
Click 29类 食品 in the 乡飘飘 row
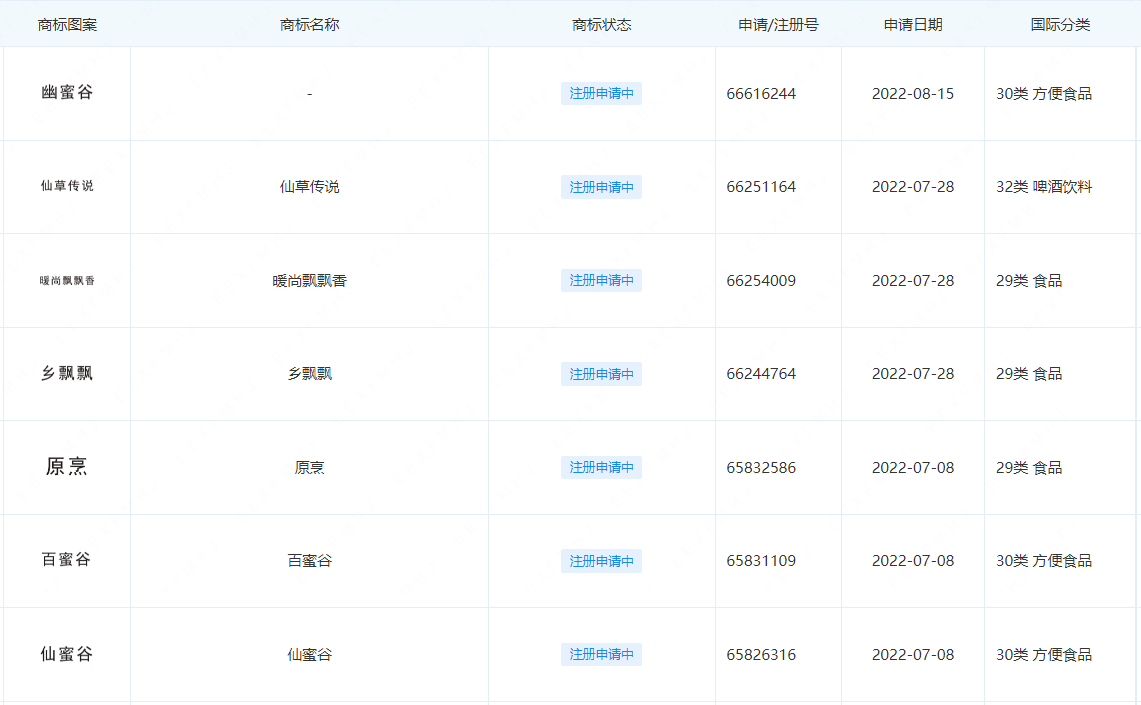tap(1029, 374)
